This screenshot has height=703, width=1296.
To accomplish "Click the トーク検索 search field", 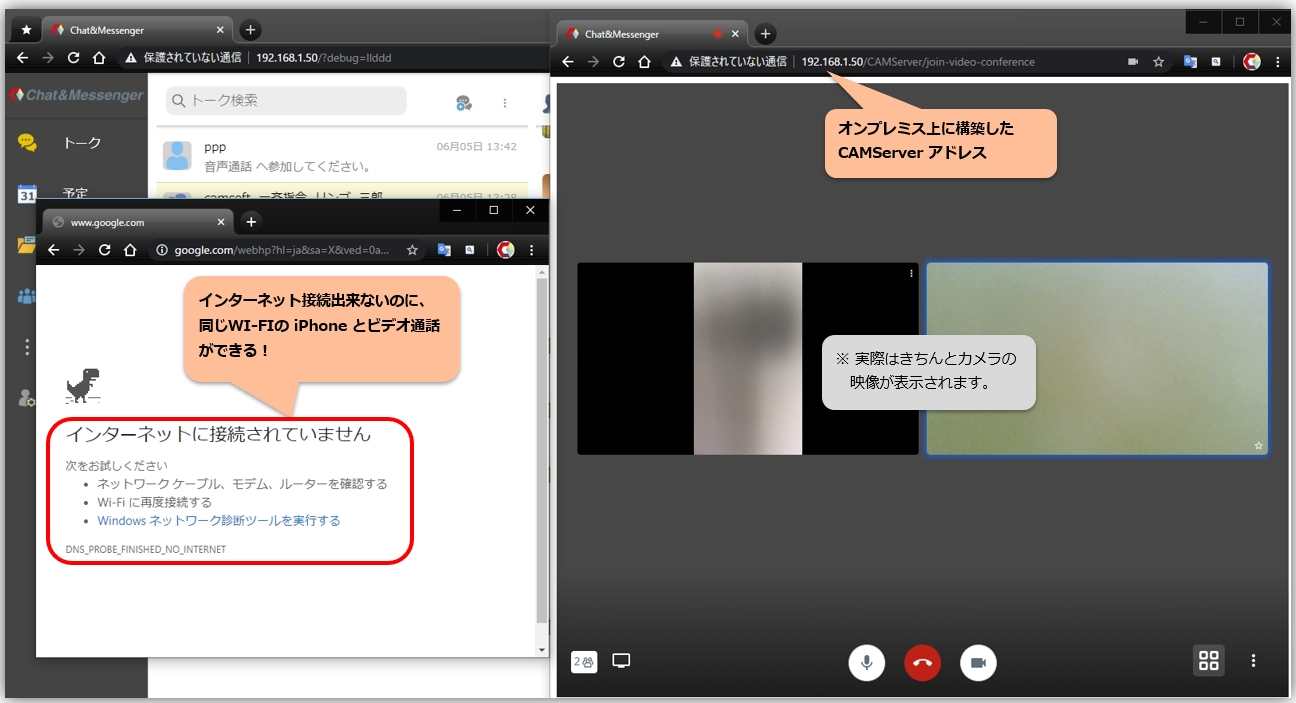I will (286, 101).
